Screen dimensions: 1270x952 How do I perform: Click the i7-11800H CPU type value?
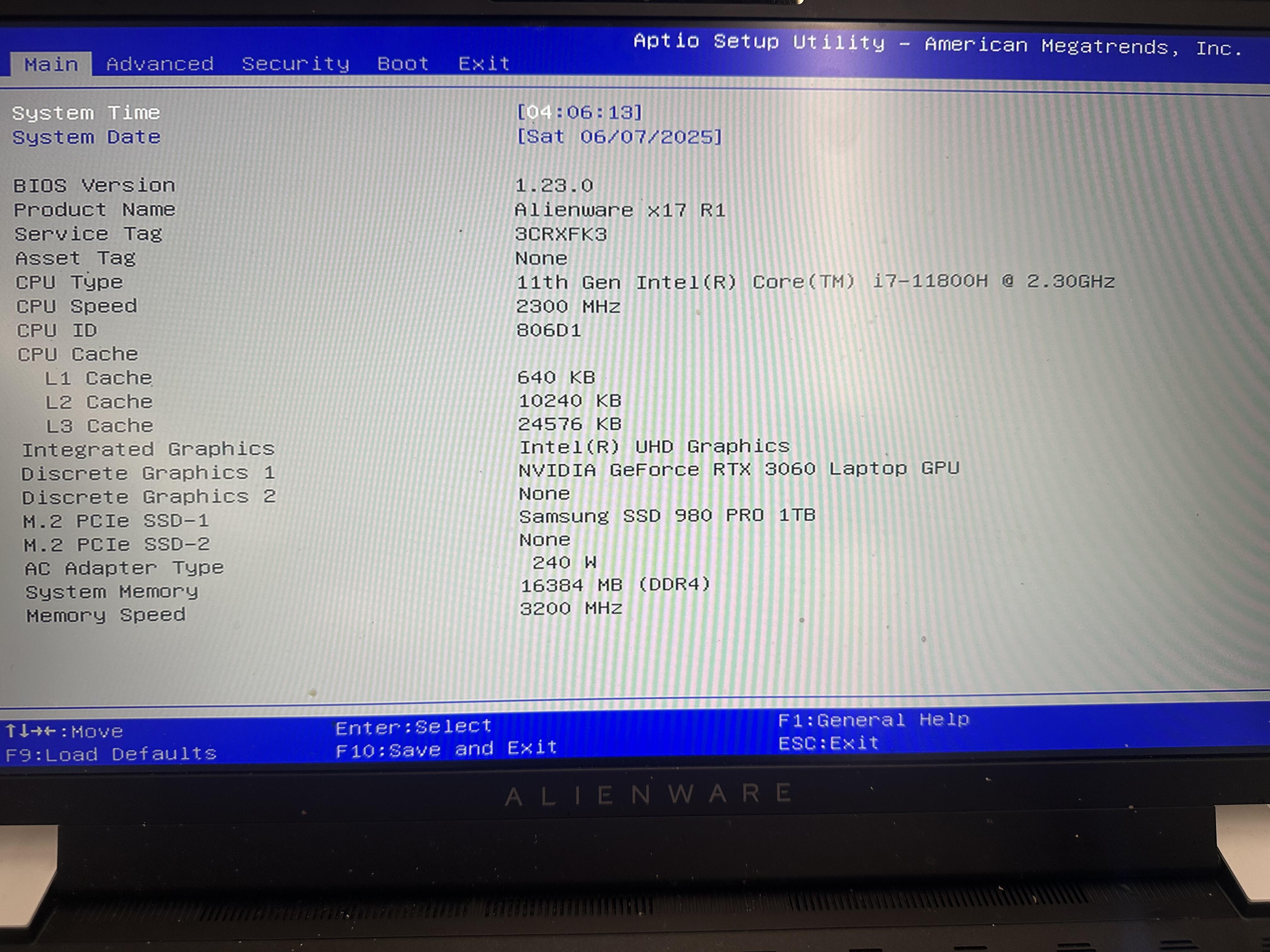click(815, 281)
